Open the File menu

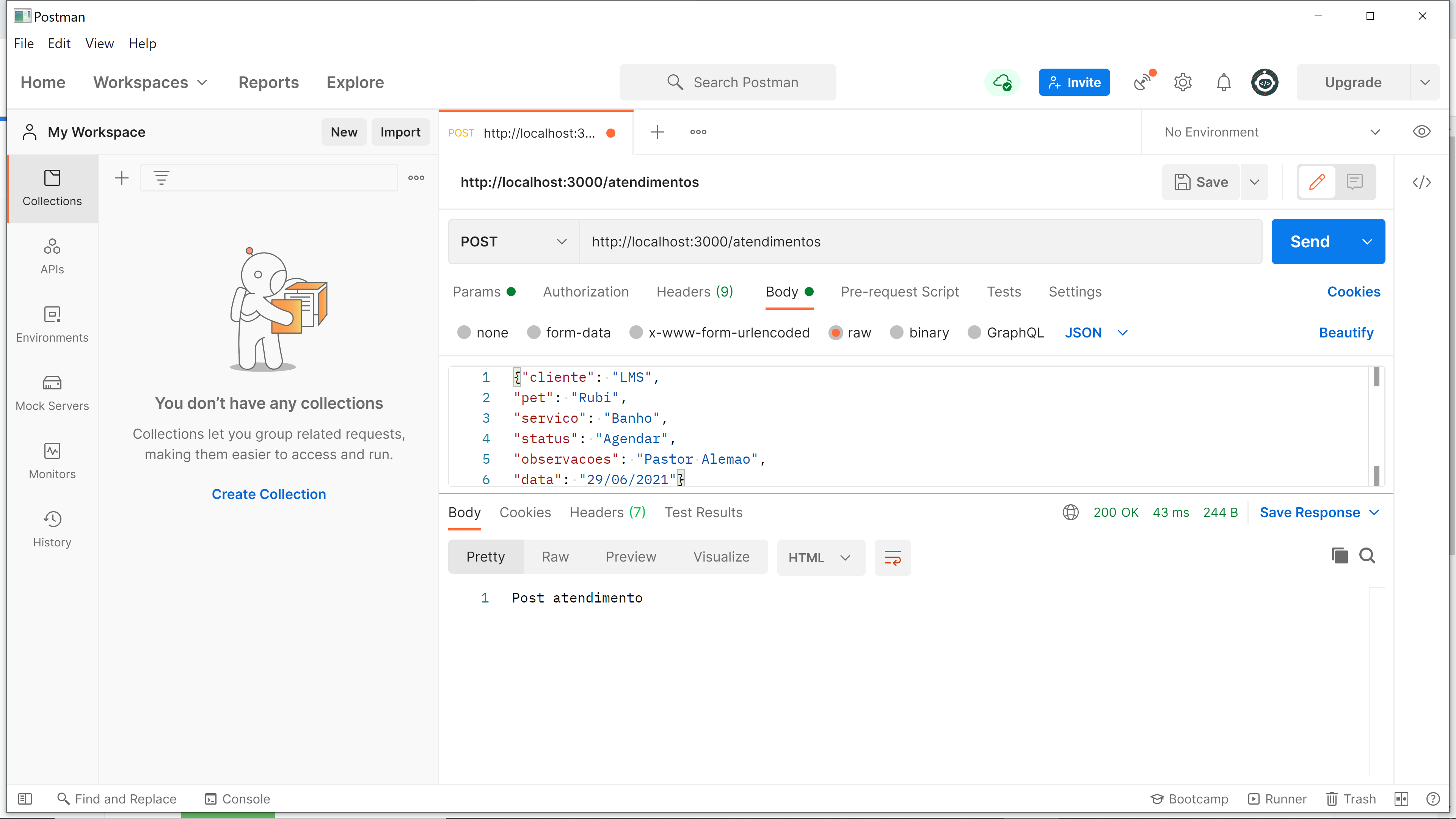click(x=24, y=44)
